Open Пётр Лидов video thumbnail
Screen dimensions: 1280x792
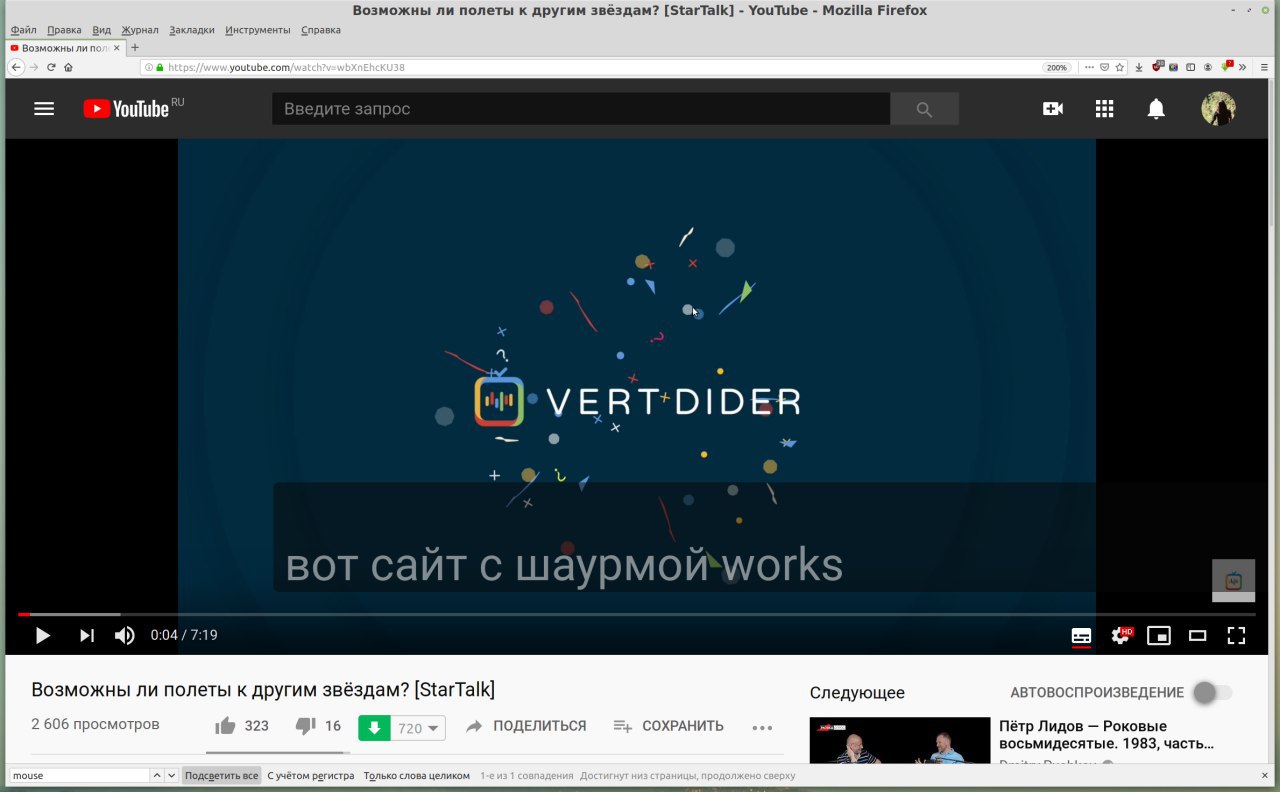pyautogui.click(x=900, y=740)
